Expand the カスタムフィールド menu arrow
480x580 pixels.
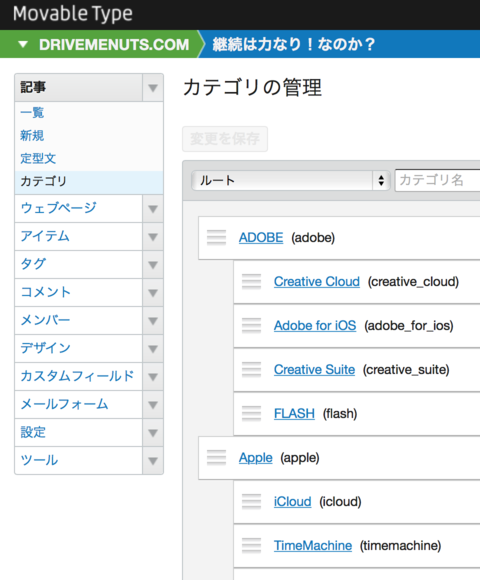(153, 377)
